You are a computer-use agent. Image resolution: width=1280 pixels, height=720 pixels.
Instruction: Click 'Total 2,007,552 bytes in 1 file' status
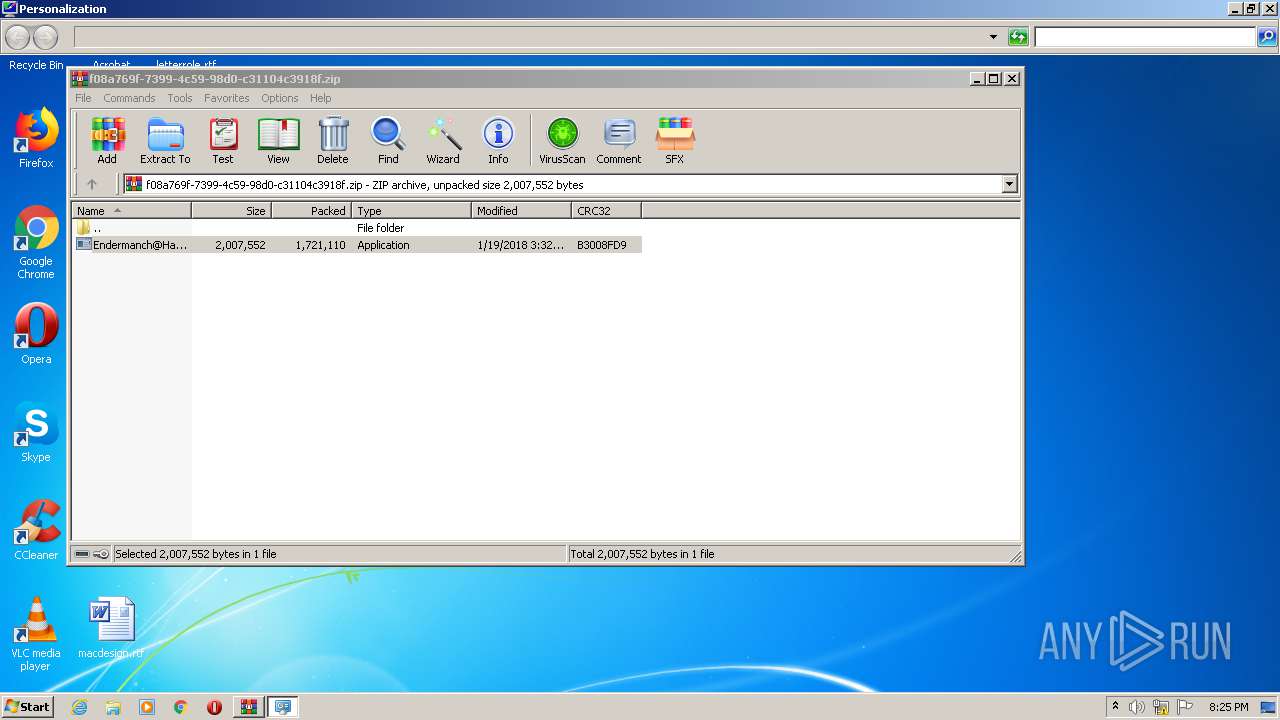click(642, 554)
